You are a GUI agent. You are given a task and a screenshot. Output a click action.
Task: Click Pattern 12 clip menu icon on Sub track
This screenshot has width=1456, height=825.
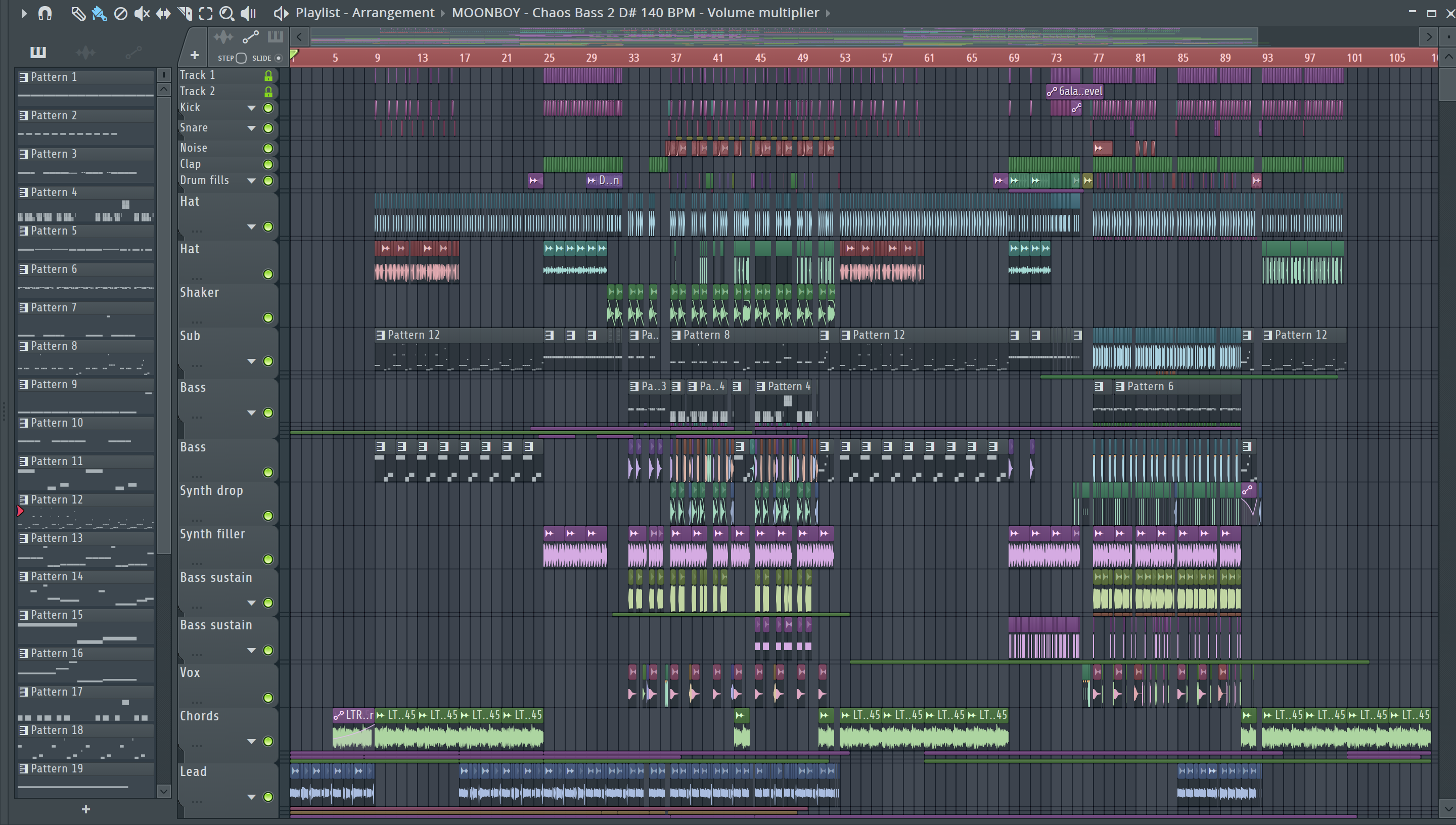(380, 336)
